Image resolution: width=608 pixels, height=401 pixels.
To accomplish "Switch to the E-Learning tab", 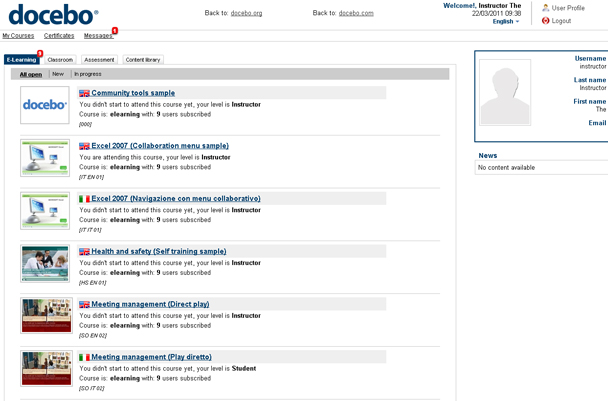I will [22, 60].
